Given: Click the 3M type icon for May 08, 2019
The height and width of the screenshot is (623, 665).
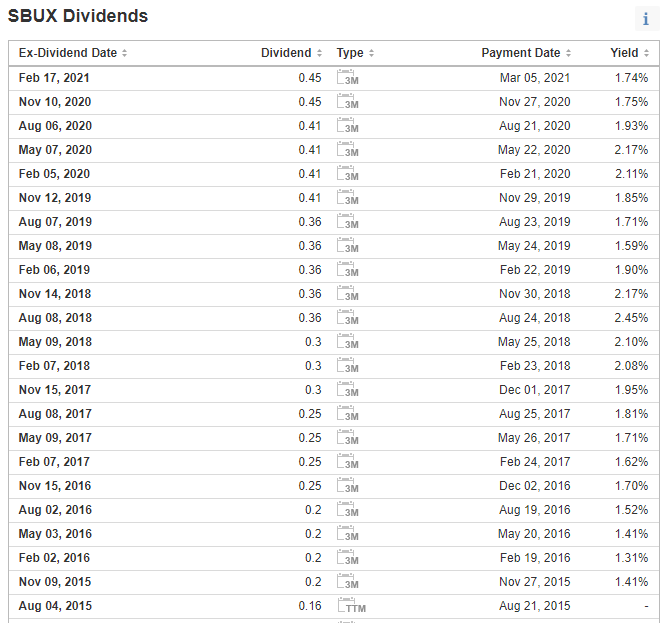Looking at the screenshot, I should coord(348,246).
